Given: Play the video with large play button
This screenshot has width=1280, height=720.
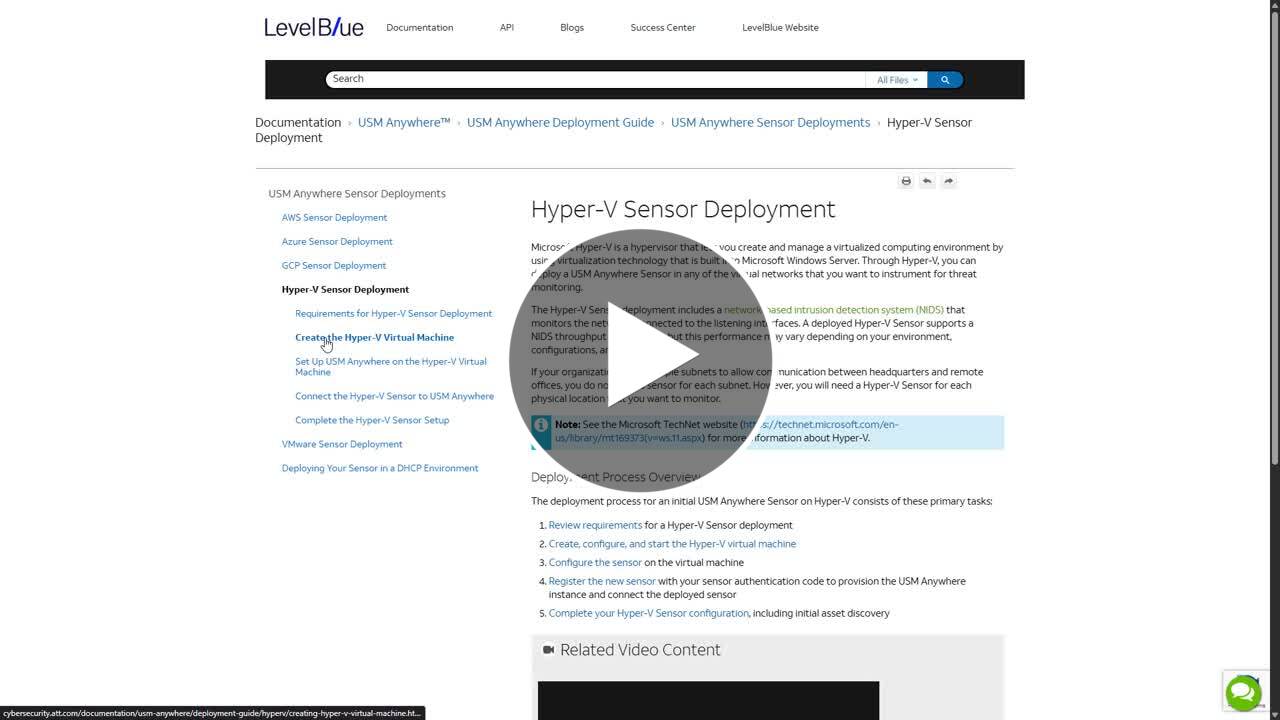Looking at the screenshot, I should pos(640,360).
